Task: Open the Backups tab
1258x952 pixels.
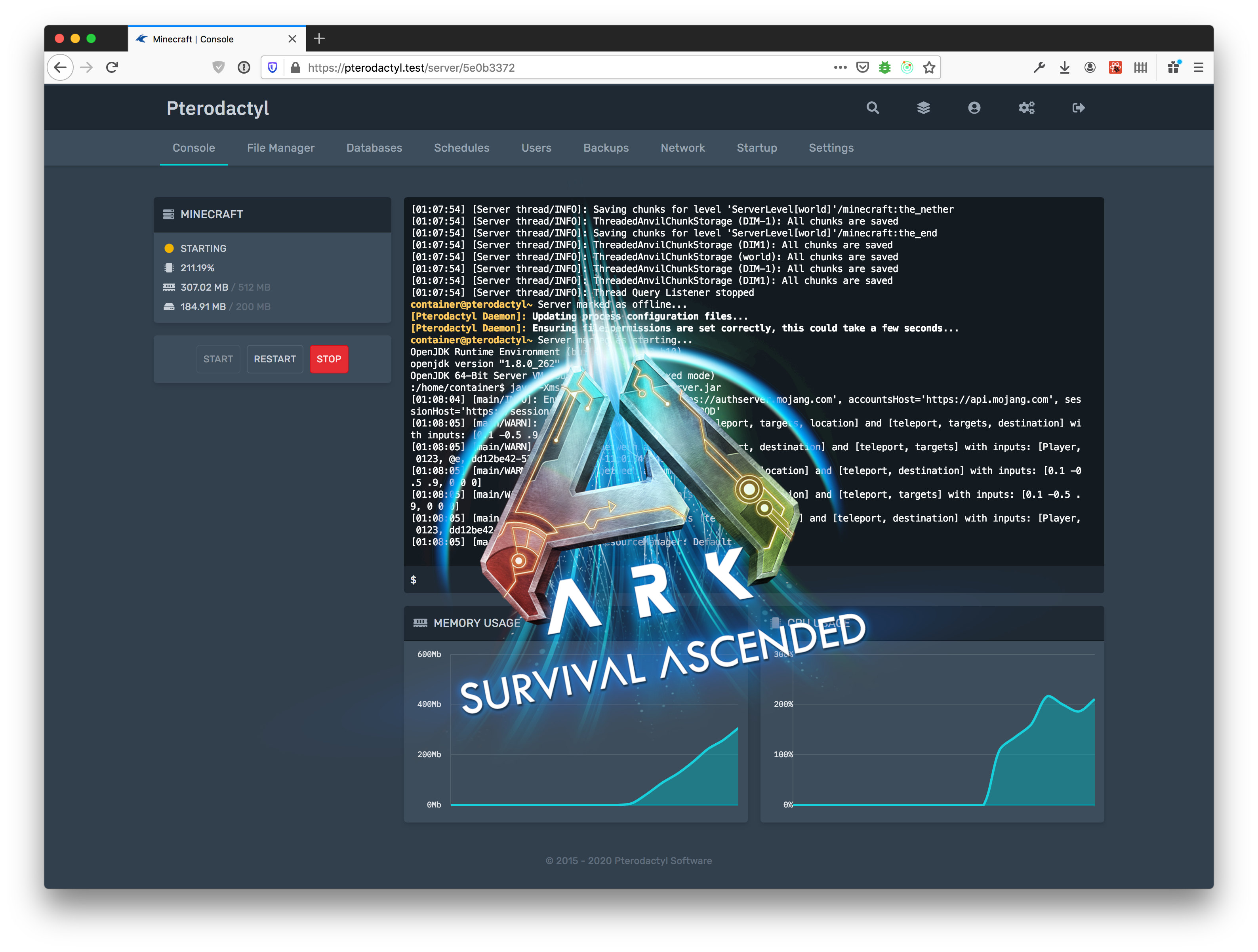Action: [x=606, y=147]
